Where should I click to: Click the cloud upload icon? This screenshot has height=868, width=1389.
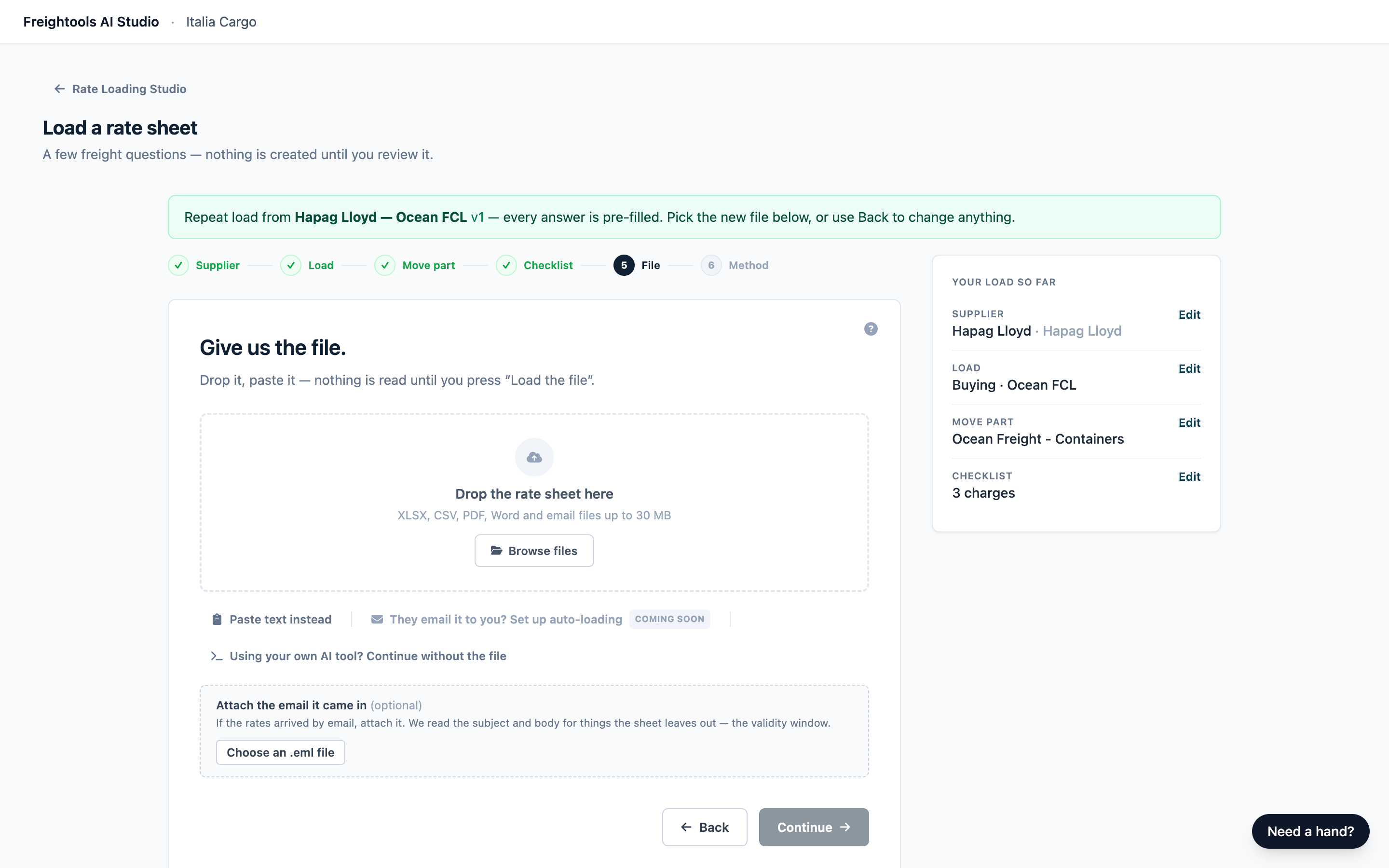click(x=534, y=457)
